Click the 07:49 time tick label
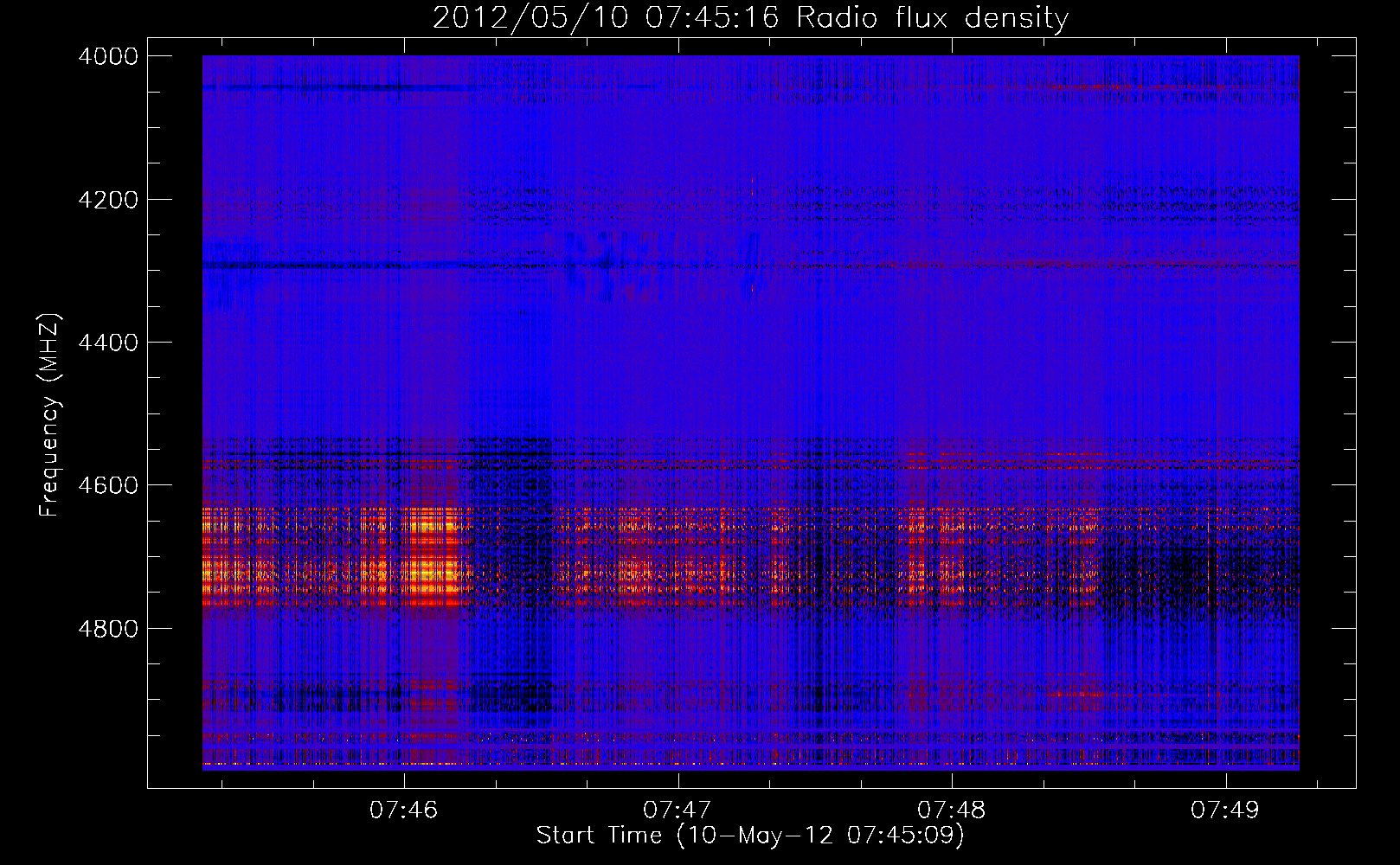 click(x=1225, y=811)
